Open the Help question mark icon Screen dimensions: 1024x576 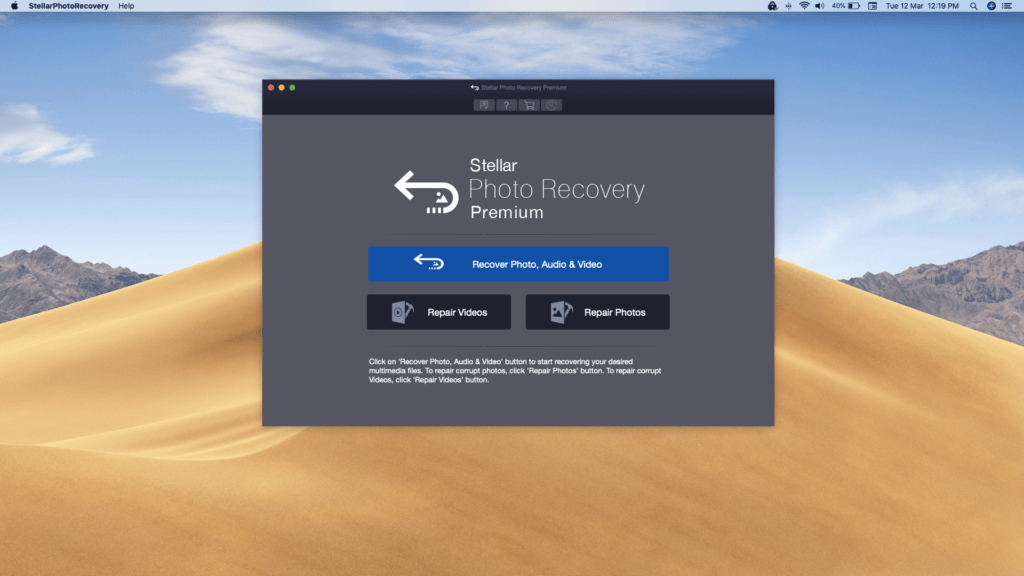505,105
